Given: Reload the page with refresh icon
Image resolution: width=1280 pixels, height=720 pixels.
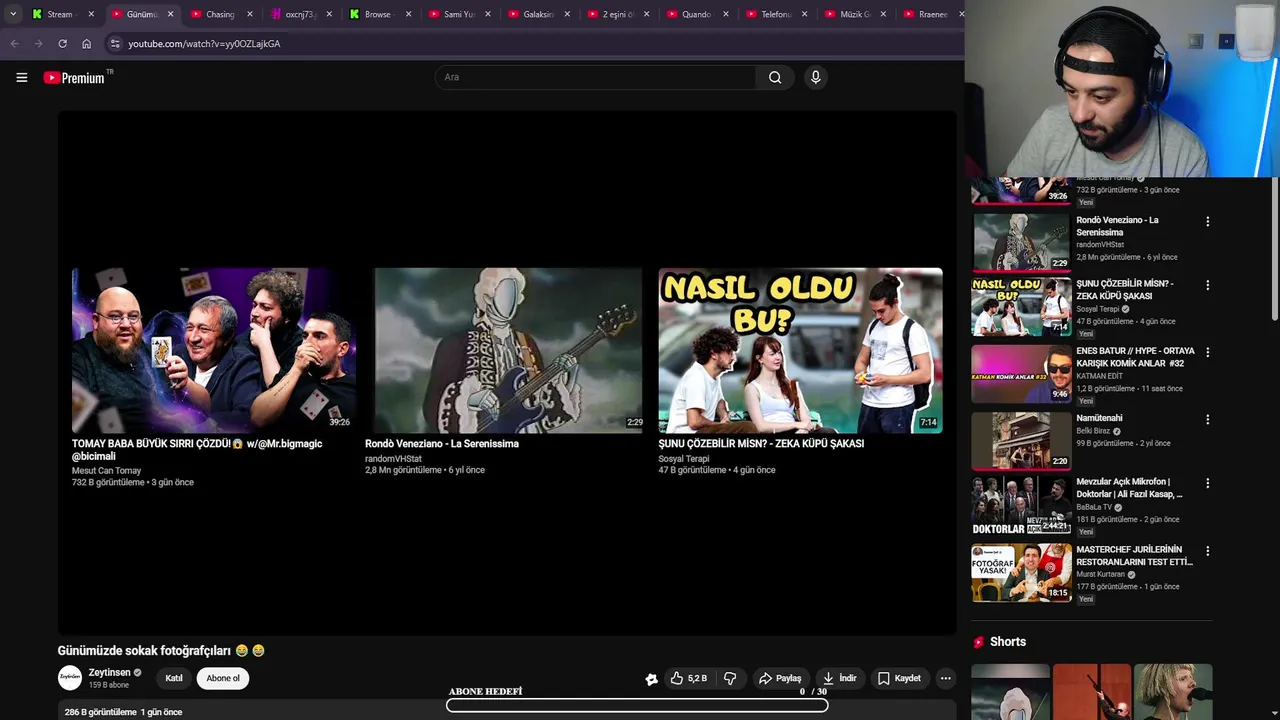Looking at the screenshot, I should tap(62, 44).
